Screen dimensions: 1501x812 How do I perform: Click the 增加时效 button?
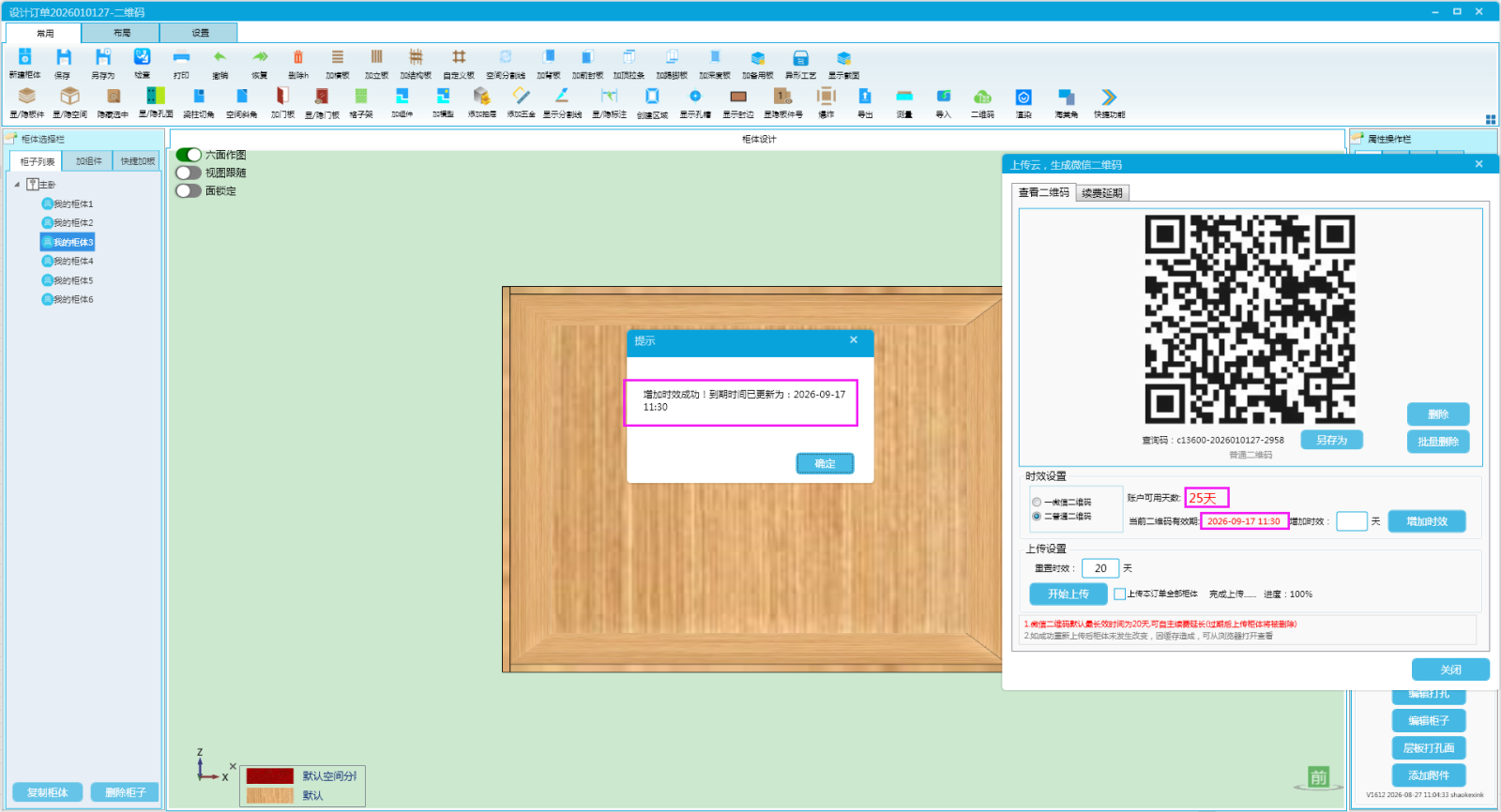(x=1427, y=521)
